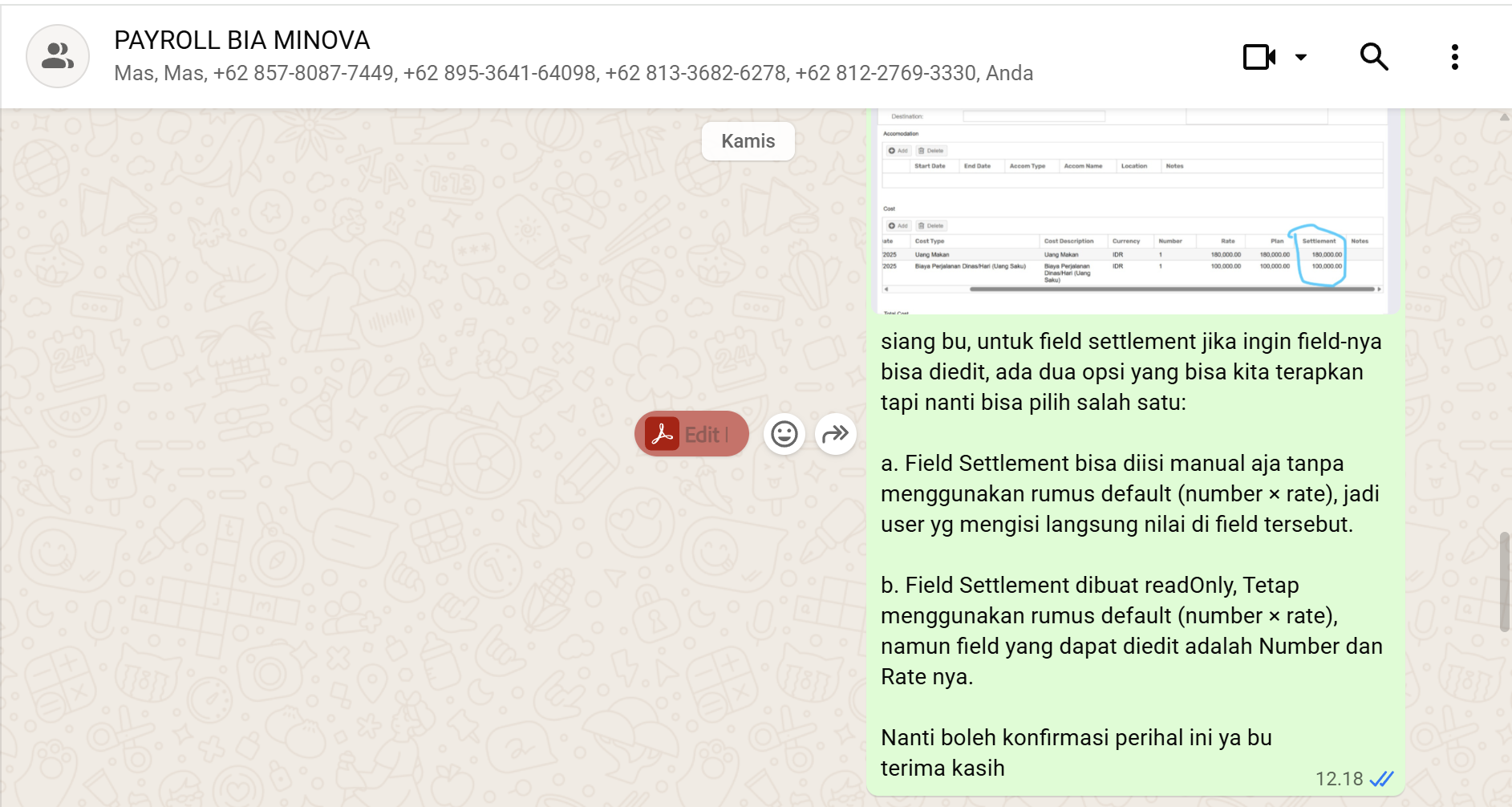Click the group members phone number list
The width and height of the screenshot is (1512, 807).
573,74
